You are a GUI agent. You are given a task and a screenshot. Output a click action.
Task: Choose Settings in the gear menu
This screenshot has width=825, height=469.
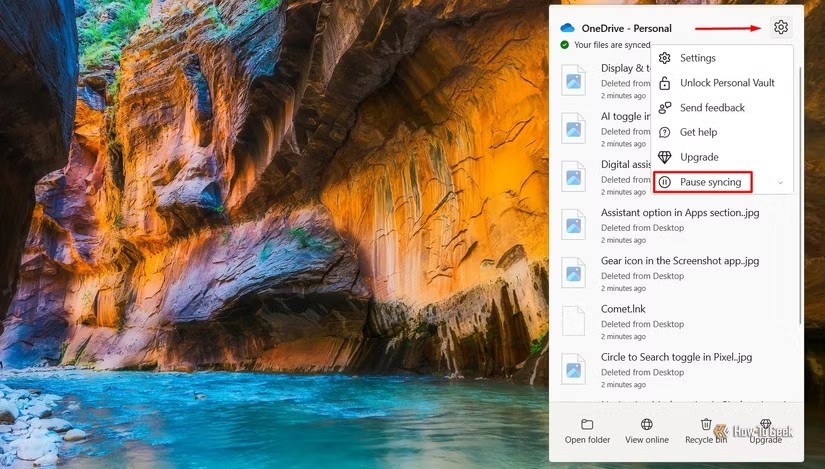coord(698,58)
